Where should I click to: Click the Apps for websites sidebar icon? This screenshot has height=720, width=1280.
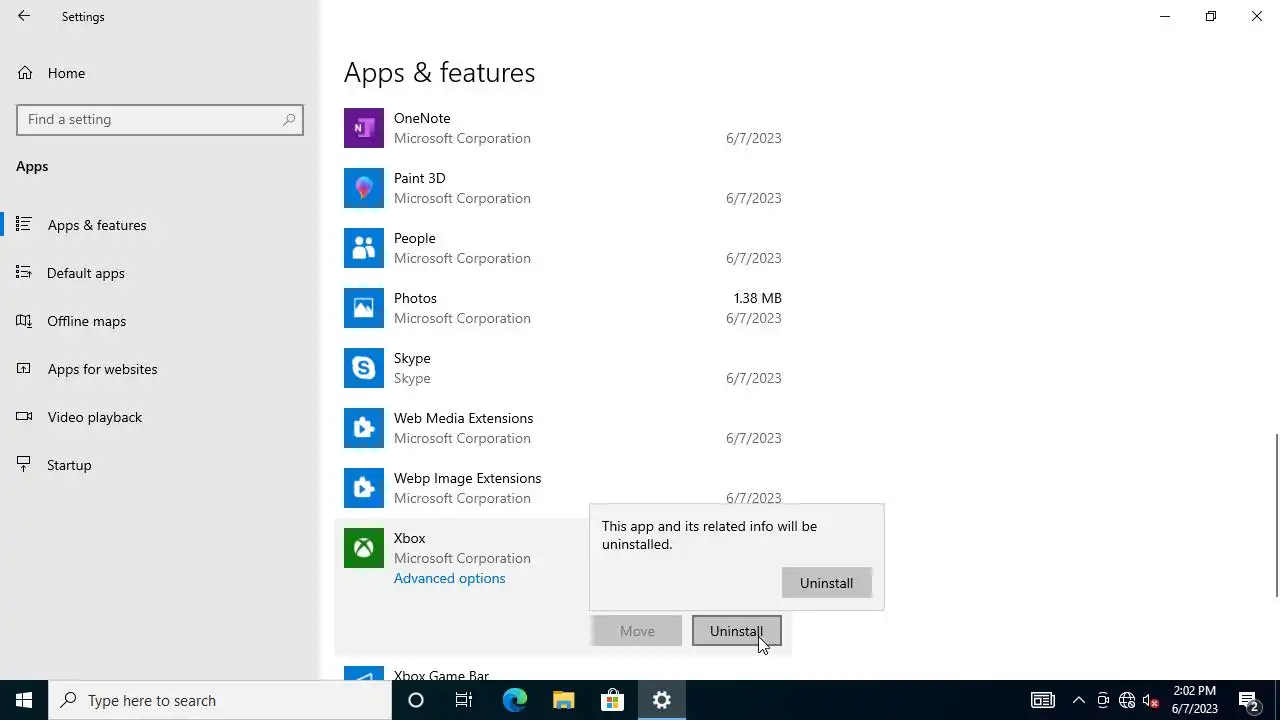(x=25, y=369)
